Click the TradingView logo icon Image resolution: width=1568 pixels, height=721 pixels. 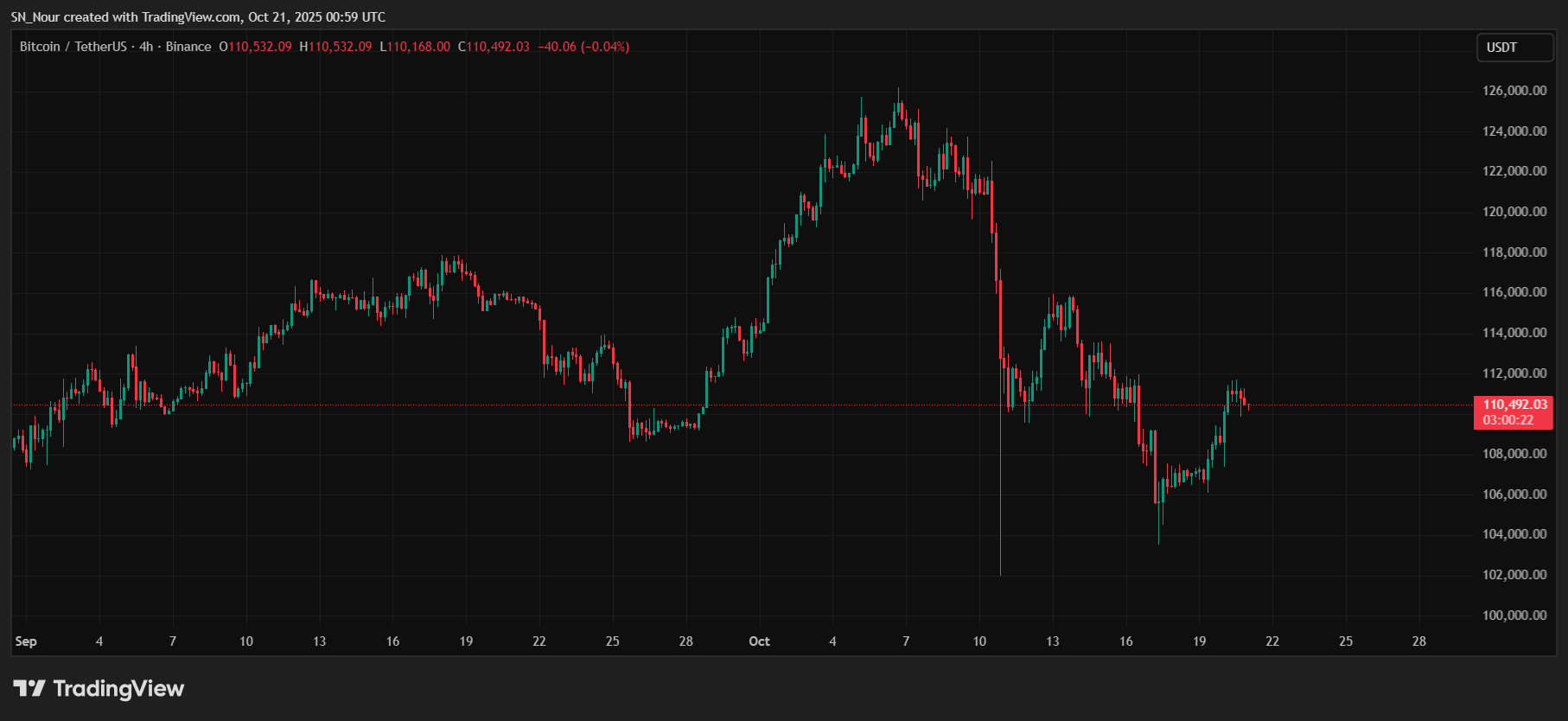pos(29,688)
